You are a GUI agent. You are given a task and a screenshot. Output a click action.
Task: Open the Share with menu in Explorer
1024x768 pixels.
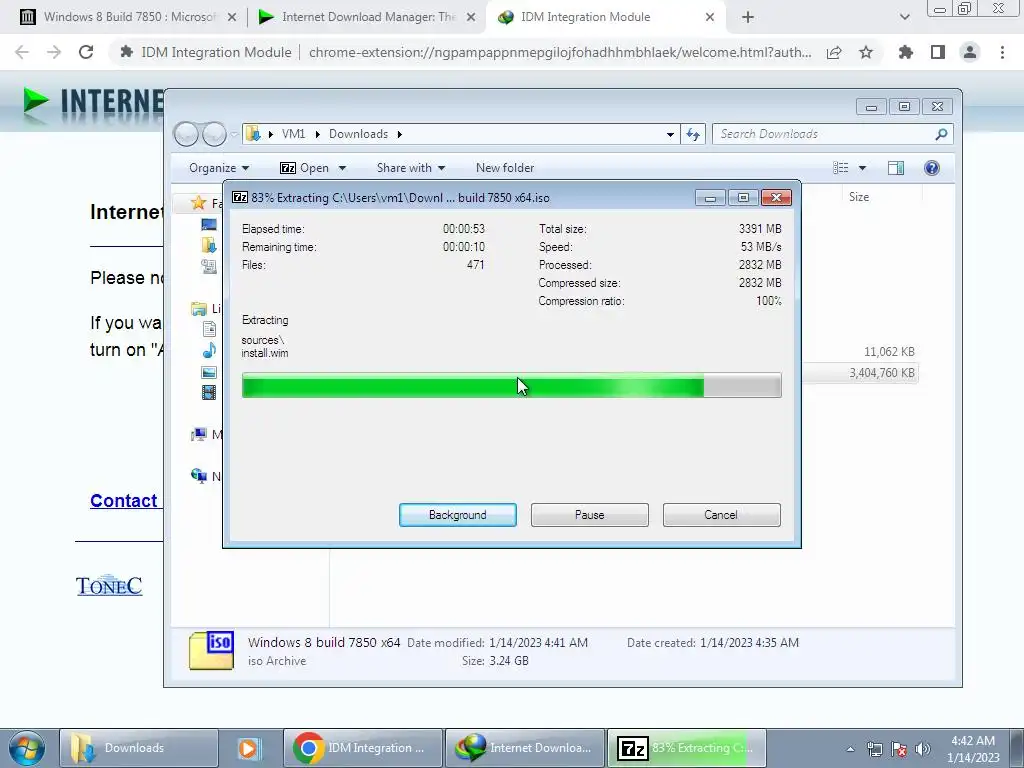point(411,168)
